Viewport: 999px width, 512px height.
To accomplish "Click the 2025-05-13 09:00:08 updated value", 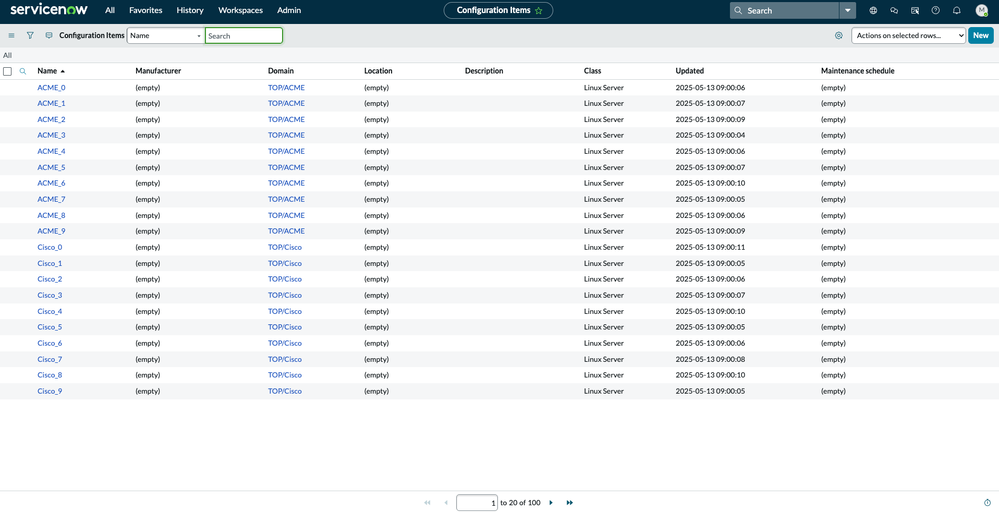I will [710, 359].
